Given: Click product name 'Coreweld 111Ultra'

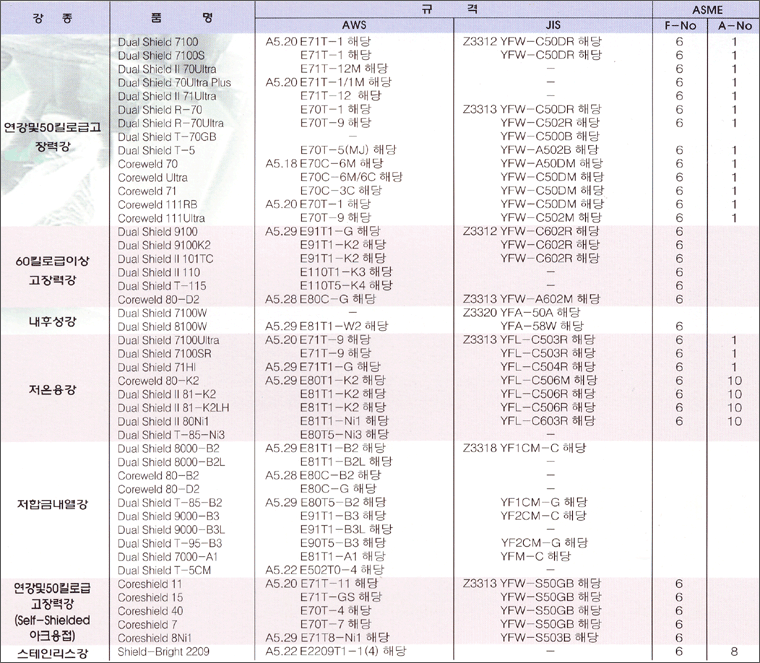Looking at the screenshot, I should coord(161,219).
